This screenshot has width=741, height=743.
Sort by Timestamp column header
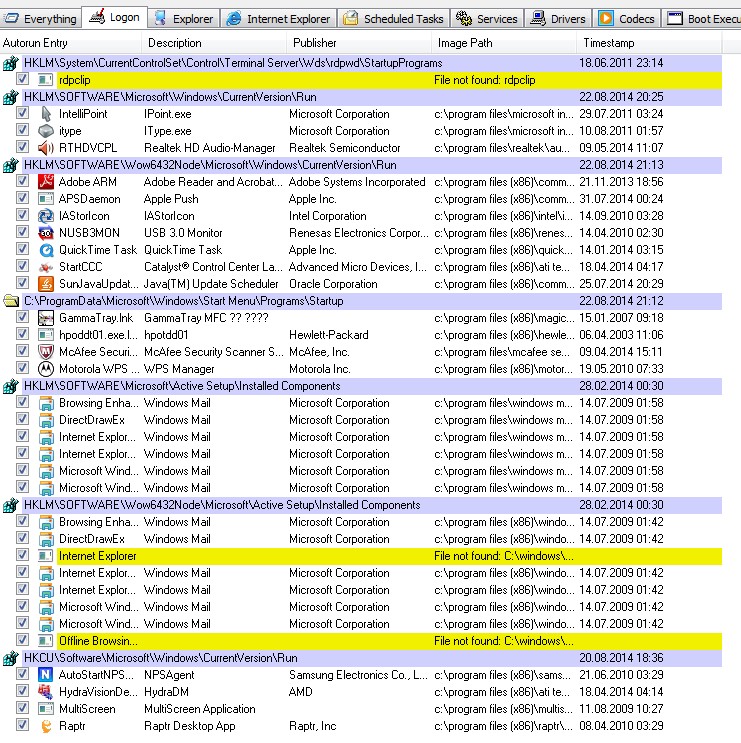(649, 43)
